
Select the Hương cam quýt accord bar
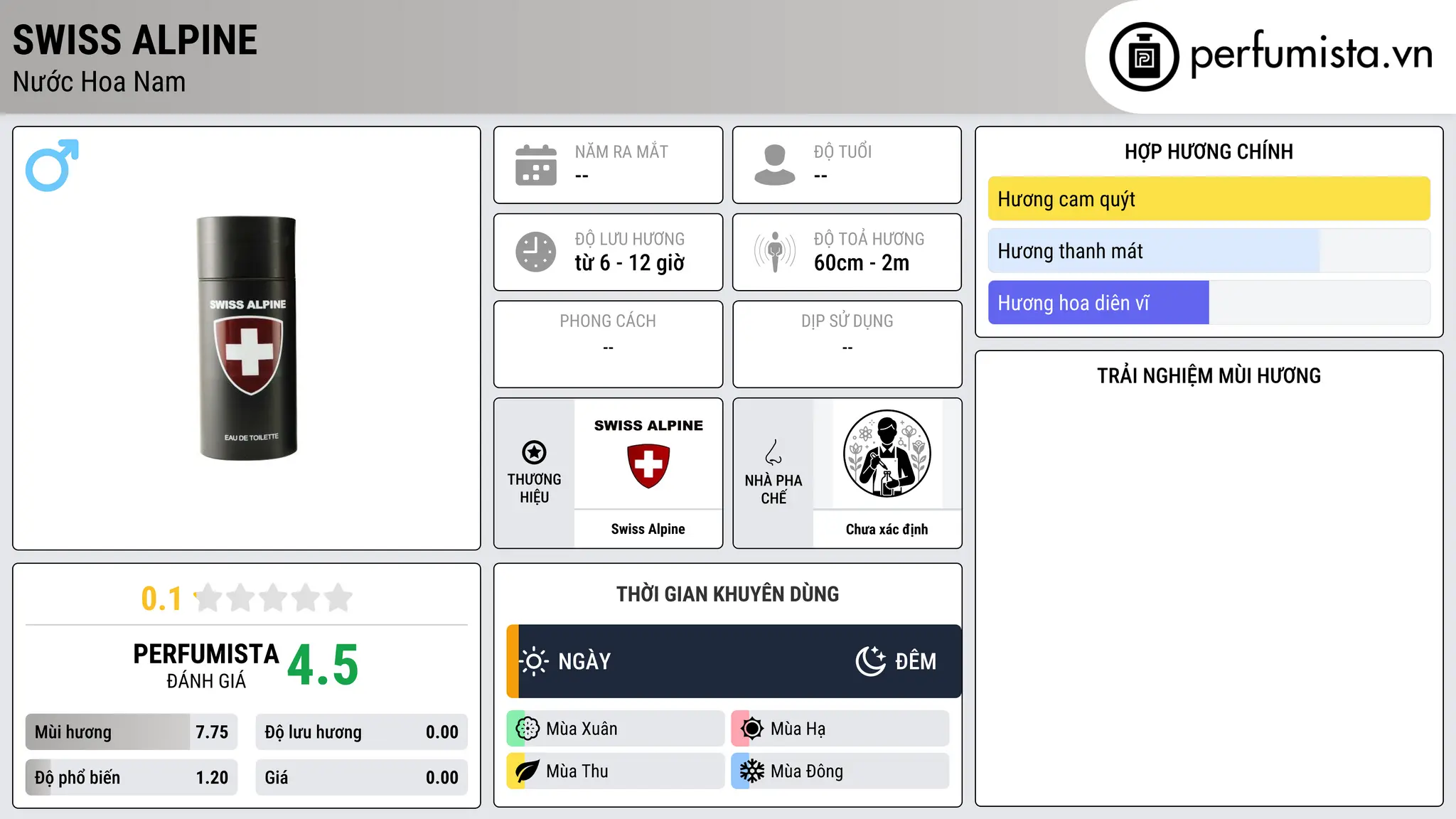(1209, 199)
